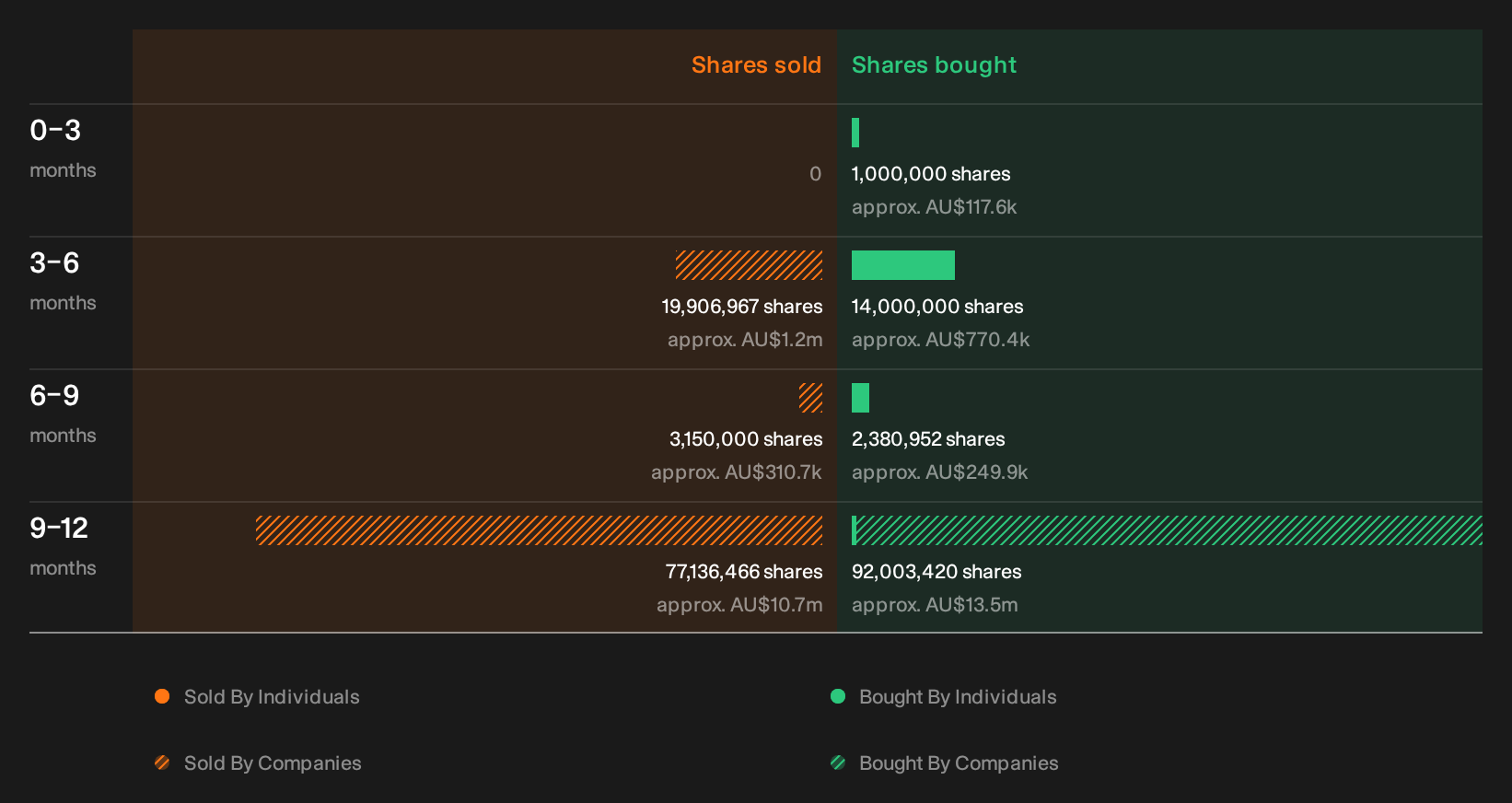The image size is (1512, 803).
Task: Click the striped Bought By Companies legend dot
Action: 838,762
